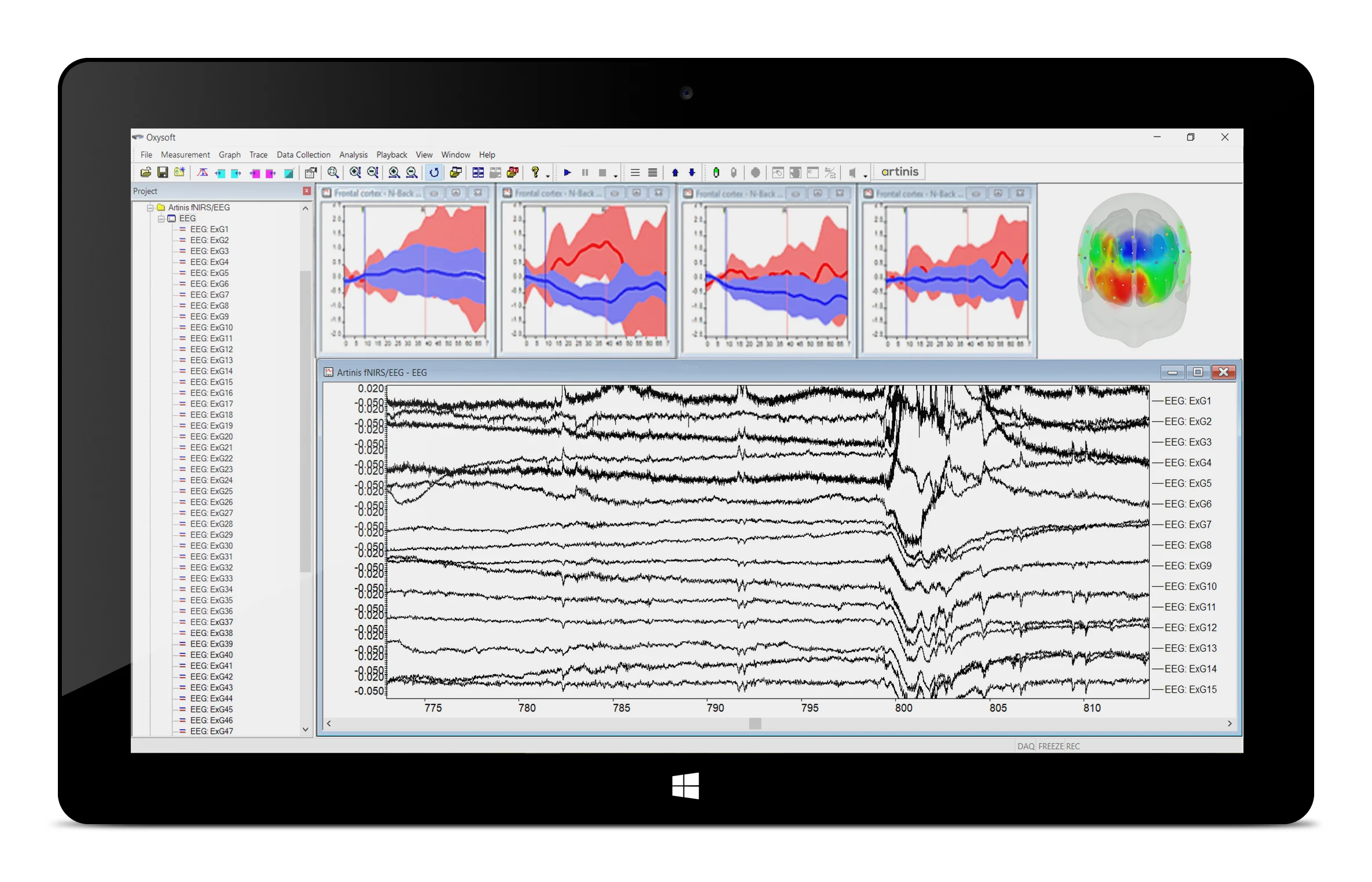
Task: Open the Measurement menu
Action: click(x=185, y=155)
